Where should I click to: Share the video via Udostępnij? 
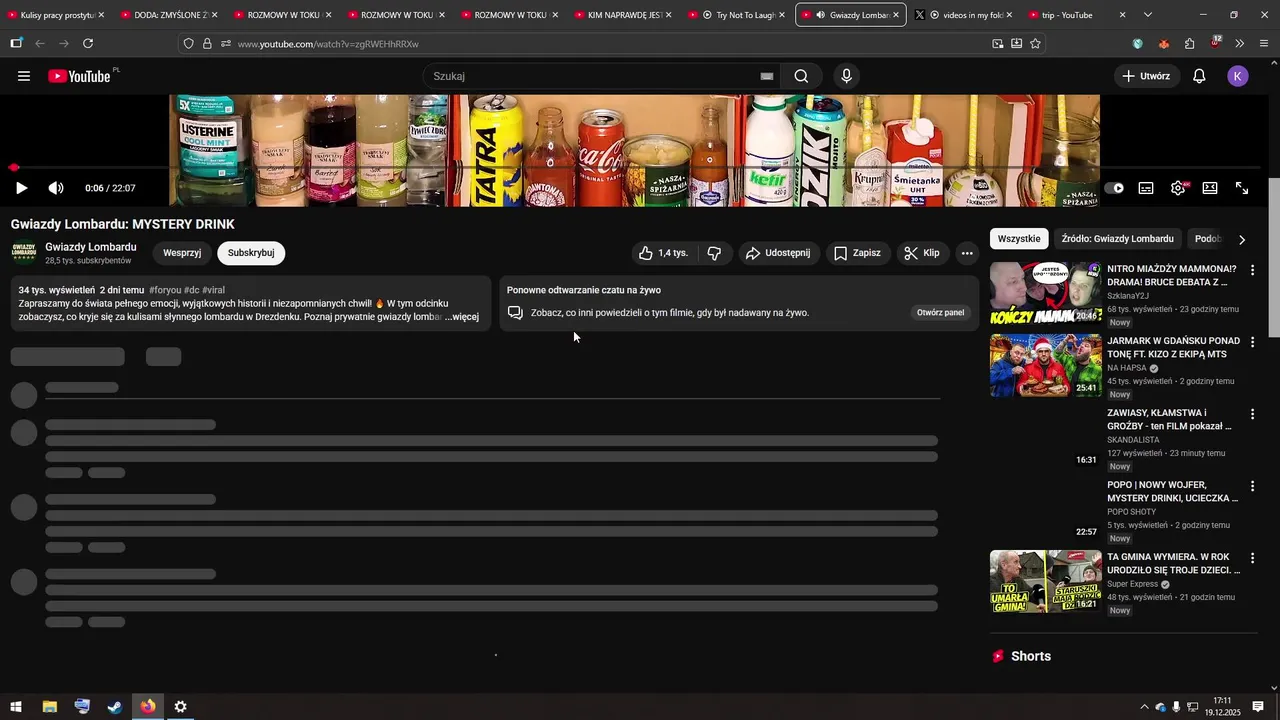[778, 253]
